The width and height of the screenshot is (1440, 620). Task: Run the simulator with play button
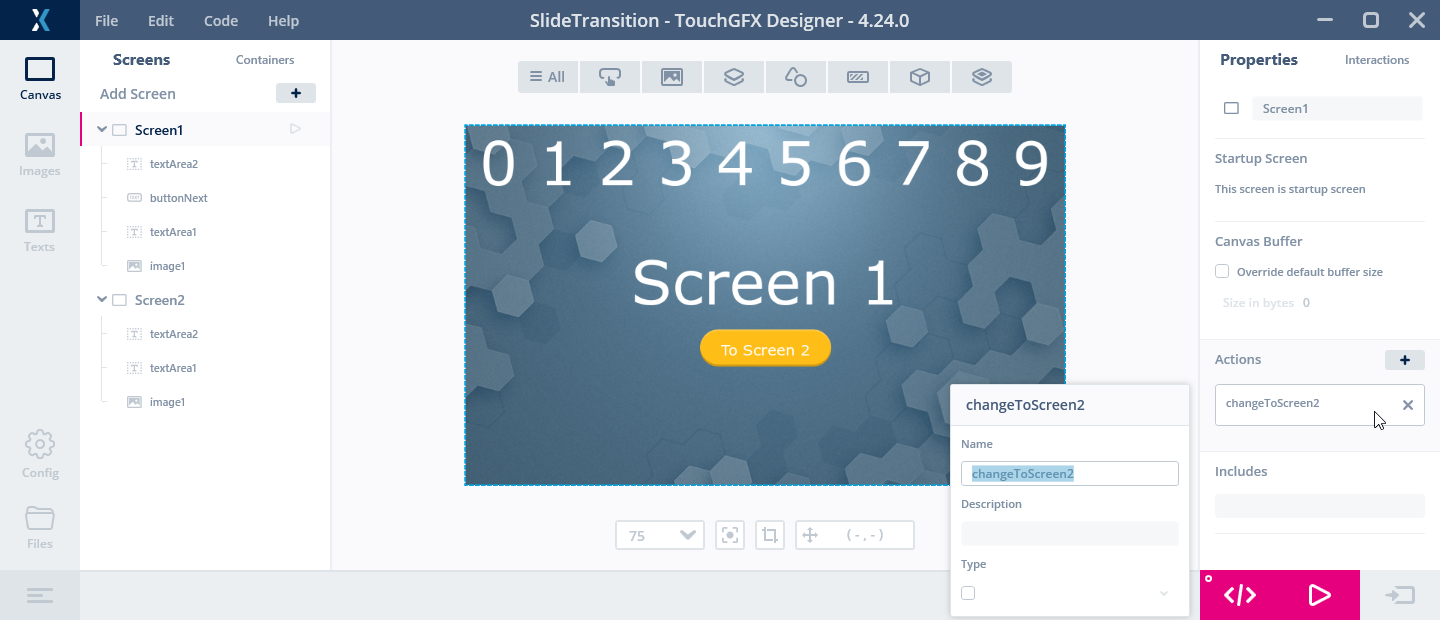click(1319, 595)
